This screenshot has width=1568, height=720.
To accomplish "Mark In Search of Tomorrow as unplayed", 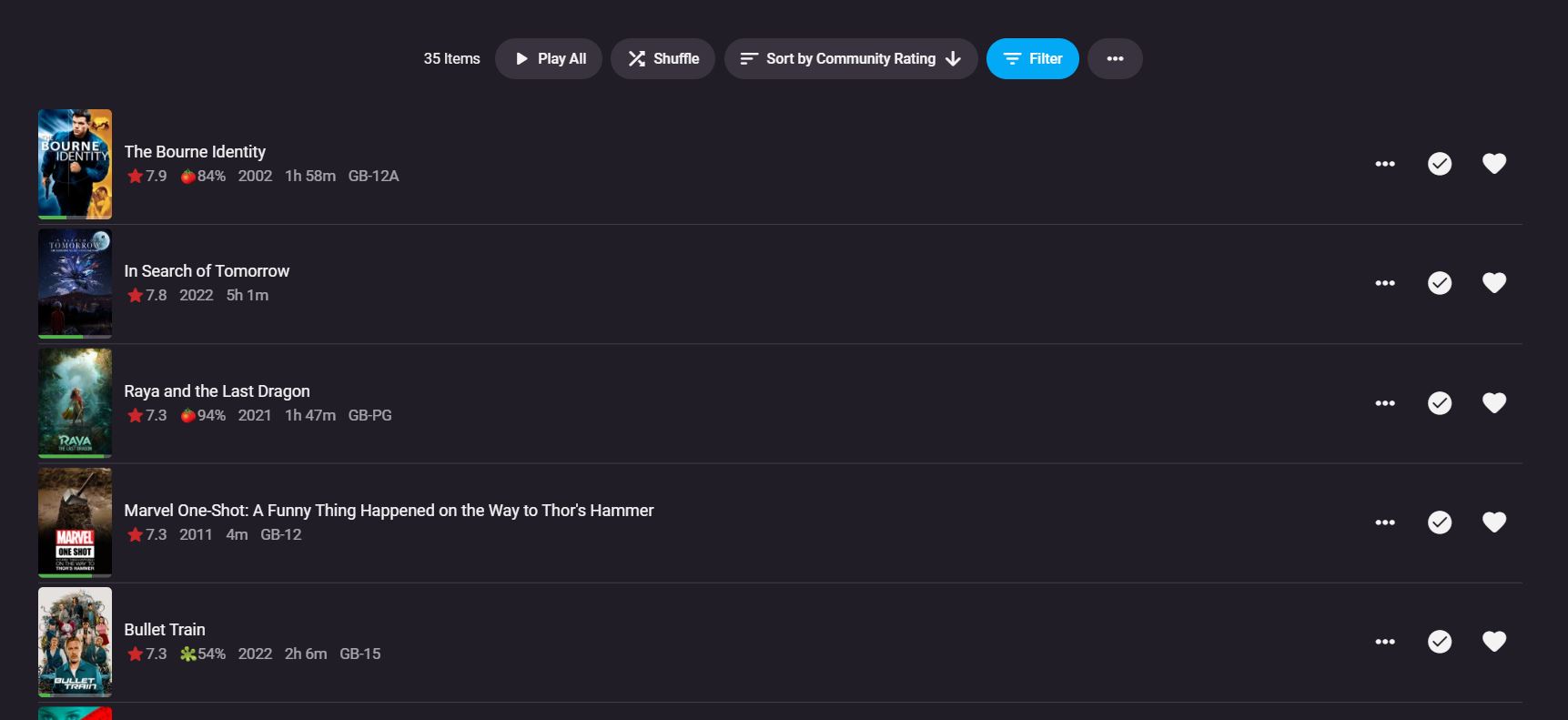I will [x=1439, y=283].
